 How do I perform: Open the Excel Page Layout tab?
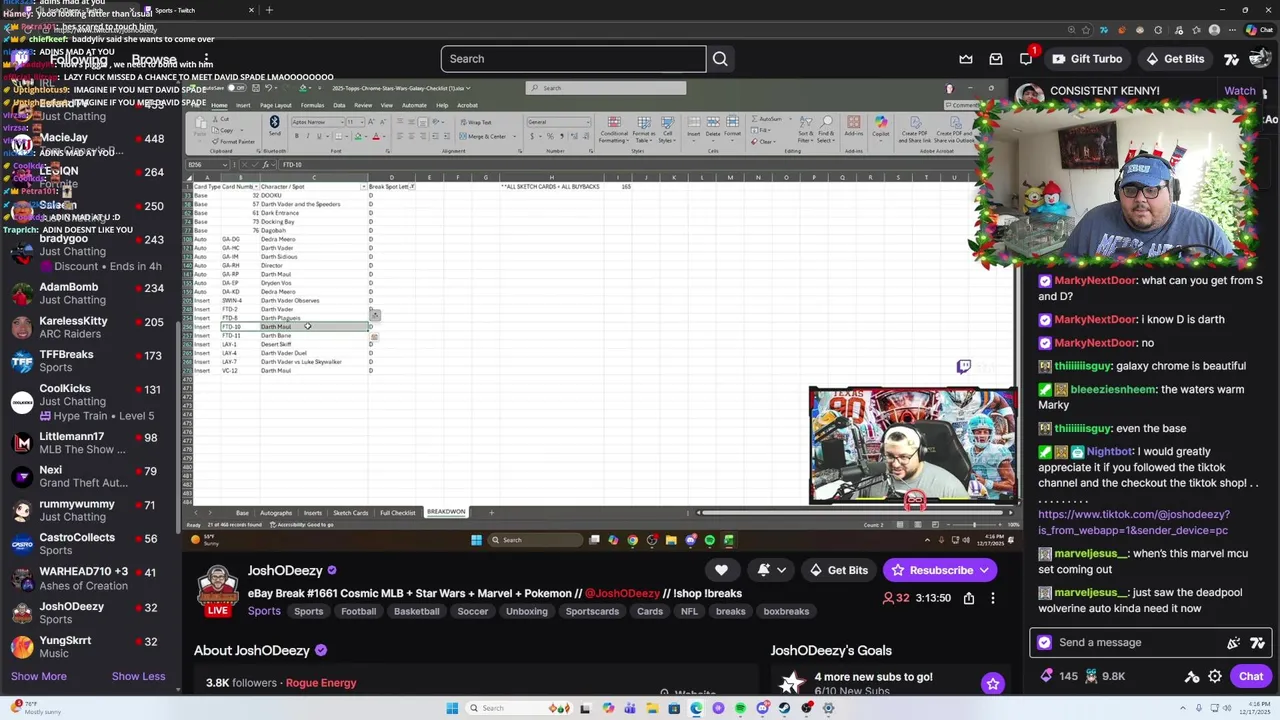click(x=276, y=105)
